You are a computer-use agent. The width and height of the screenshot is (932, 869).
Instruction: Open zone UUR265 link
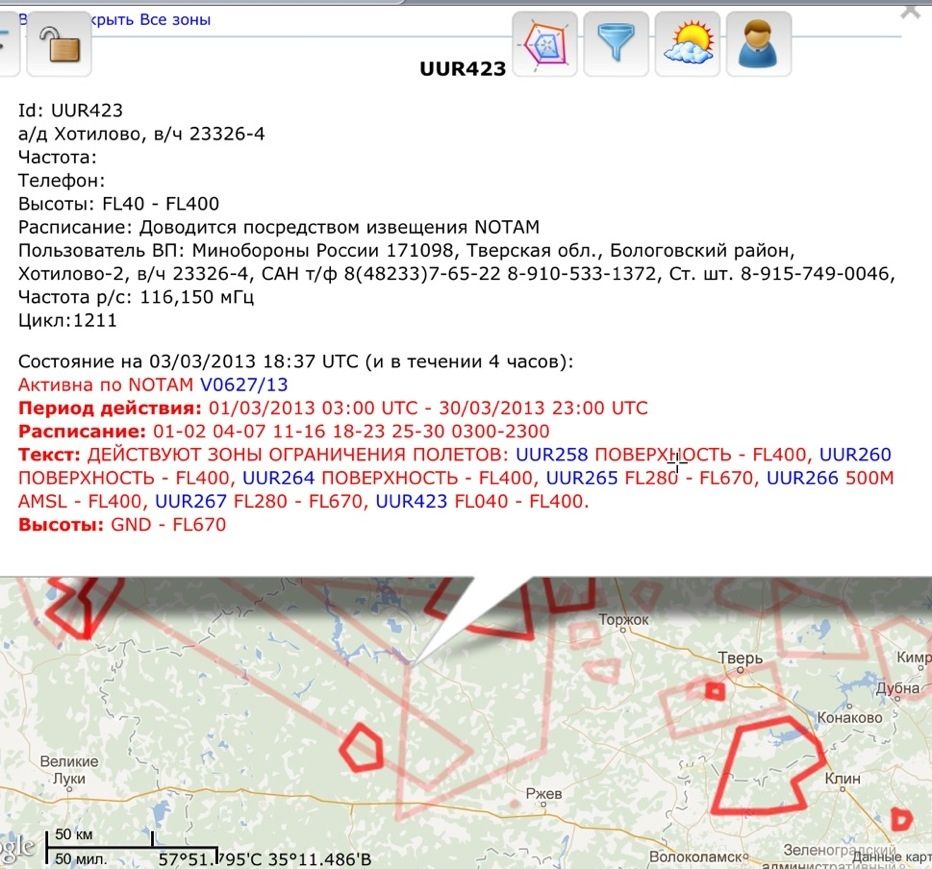pos(582,478)
